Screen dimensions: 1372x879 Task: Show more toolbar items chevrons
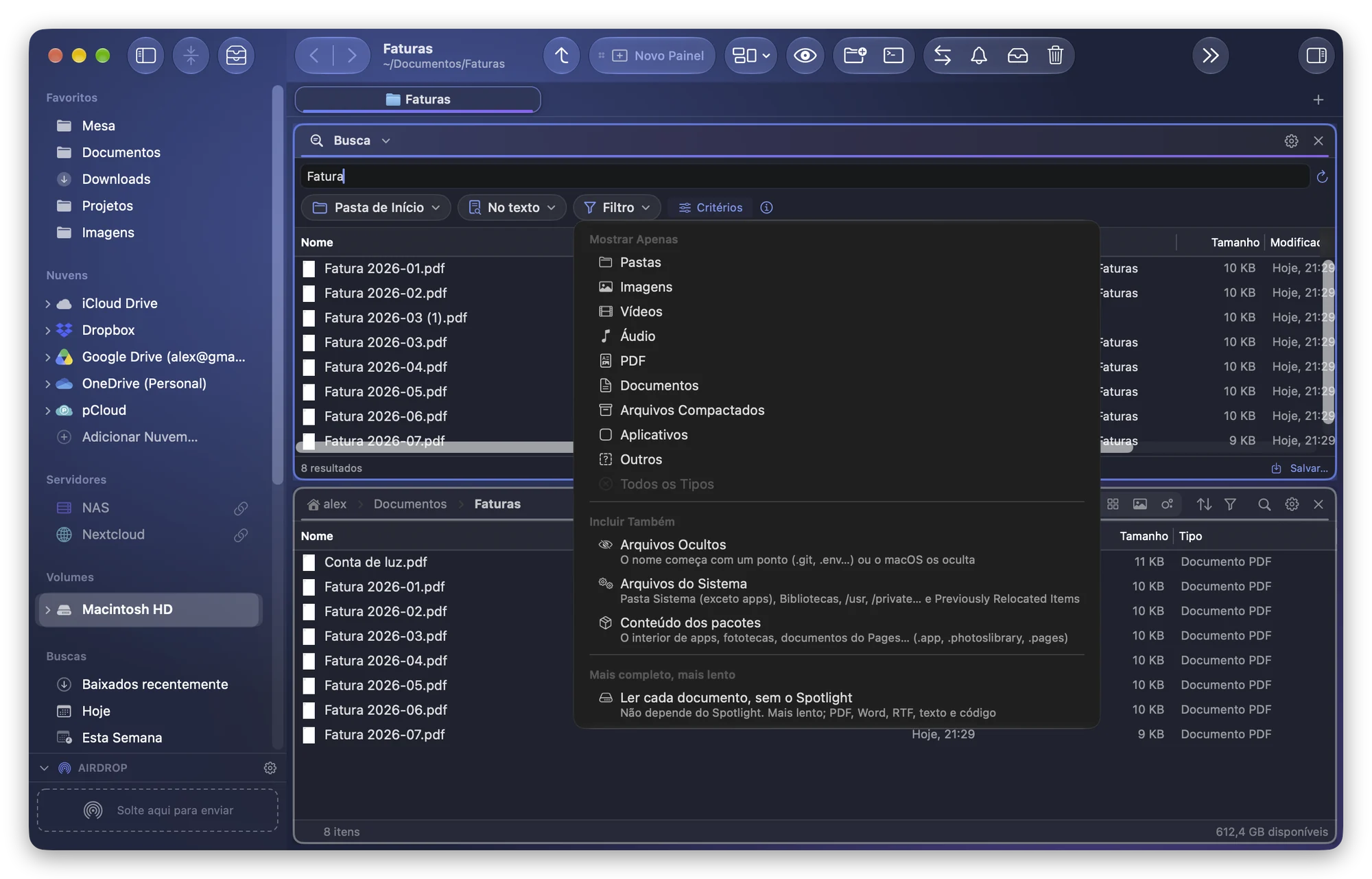point(1210,56)
